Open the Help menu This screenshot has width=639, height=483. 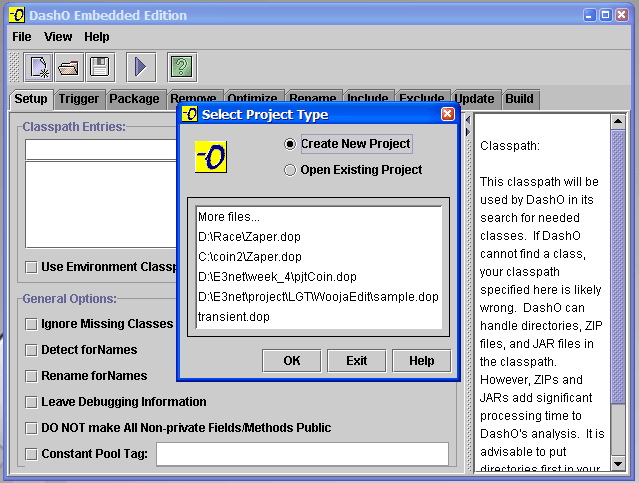(97, 37)
